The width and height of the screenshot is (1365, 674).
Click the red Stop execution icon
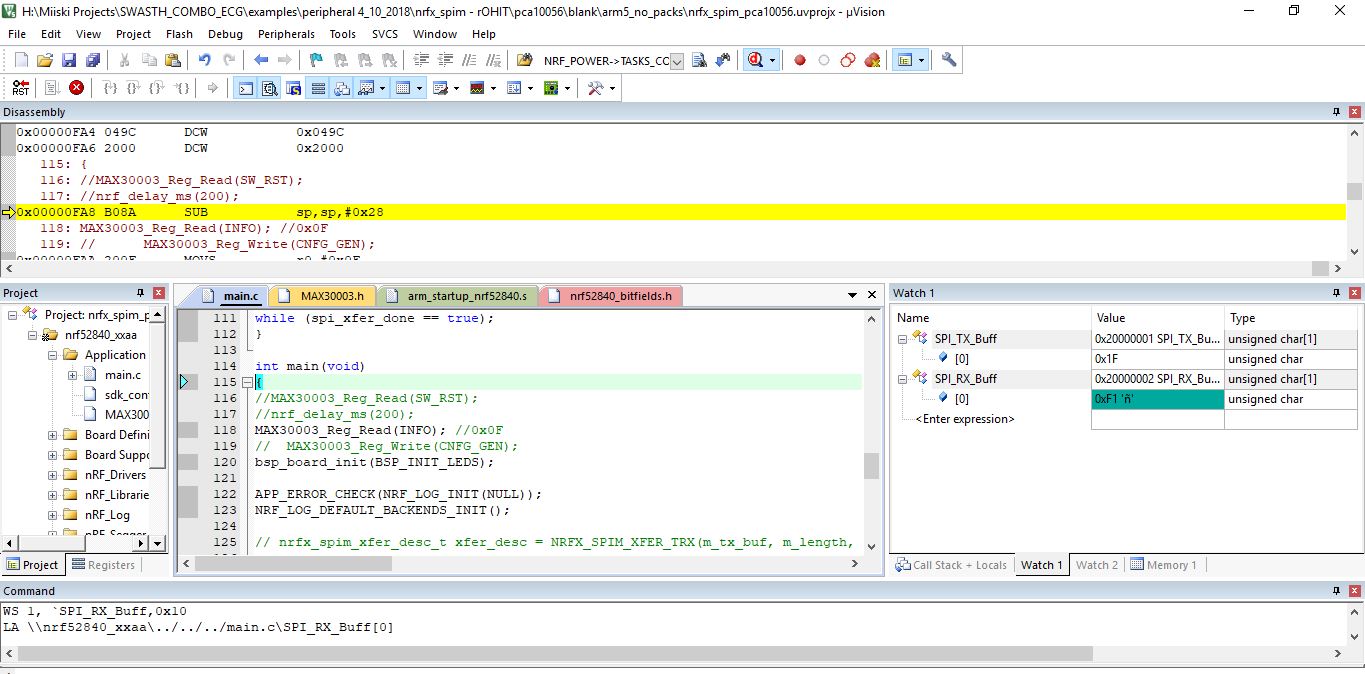pos(76,88)
